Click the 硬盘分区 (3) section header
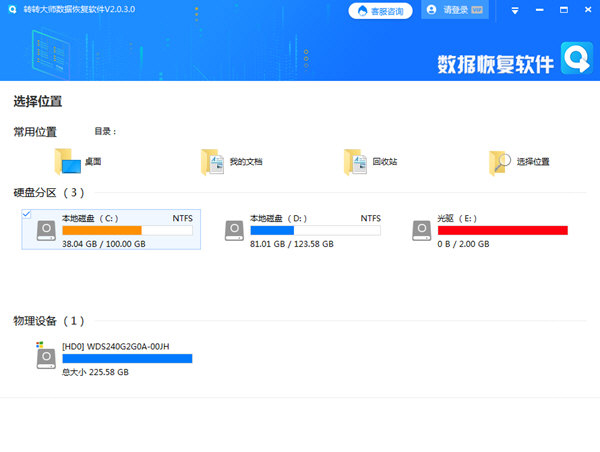Screen dimensions: 600x452 click(48, 192)
